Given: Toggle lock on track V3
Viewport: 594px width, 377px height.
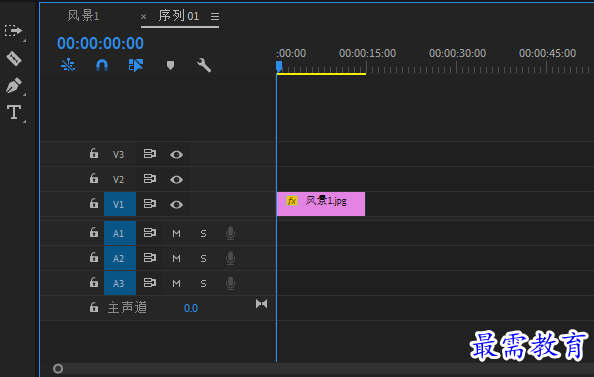Looking at the screenshot, I should [x=94, y=153].
